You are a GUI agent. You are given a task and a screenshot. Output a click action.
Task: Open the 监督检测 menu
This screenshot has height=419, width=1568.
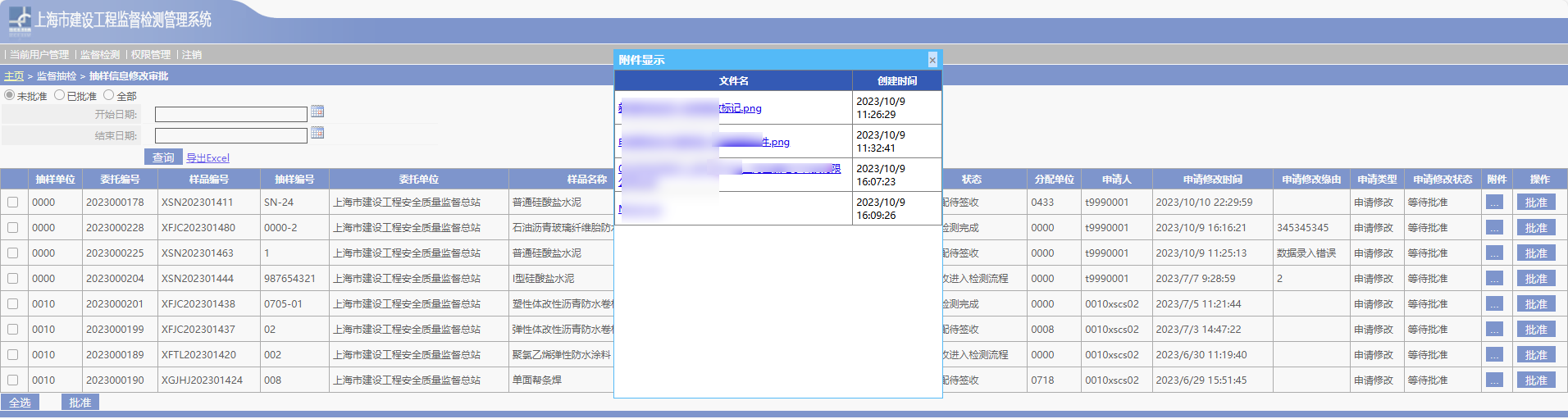[100, 55]
